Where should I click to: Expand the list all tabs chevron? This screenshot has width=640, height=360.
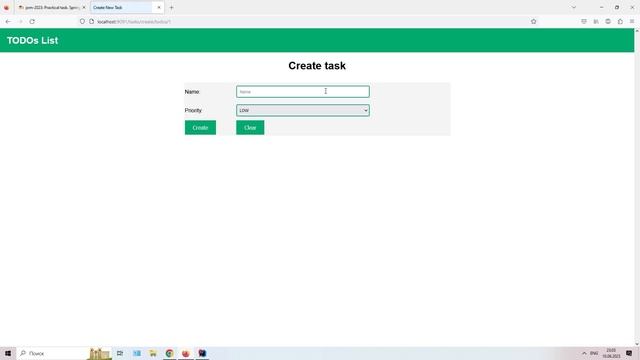click(x=573, y=7)
